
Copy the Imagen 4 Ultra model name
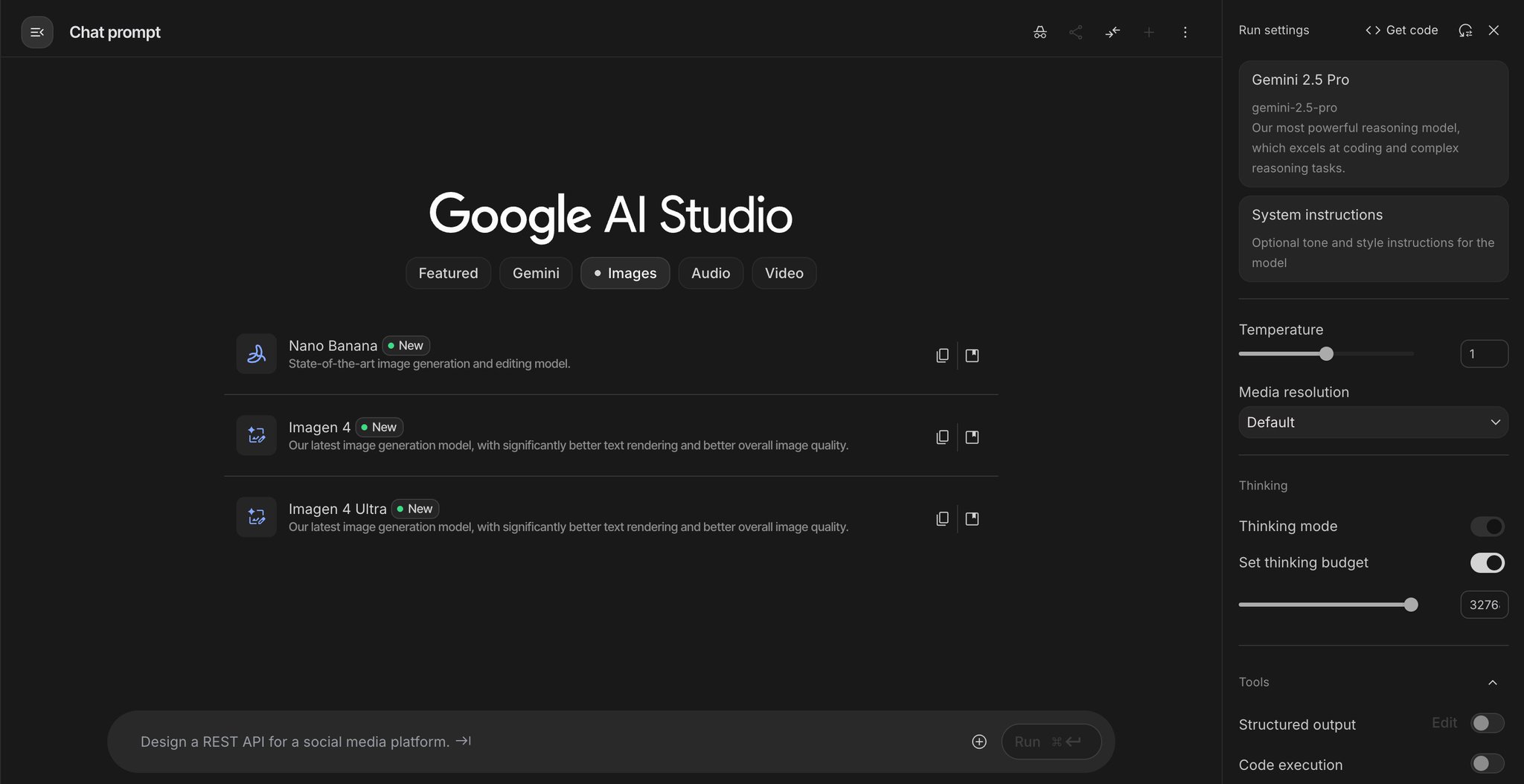[942, 519]
